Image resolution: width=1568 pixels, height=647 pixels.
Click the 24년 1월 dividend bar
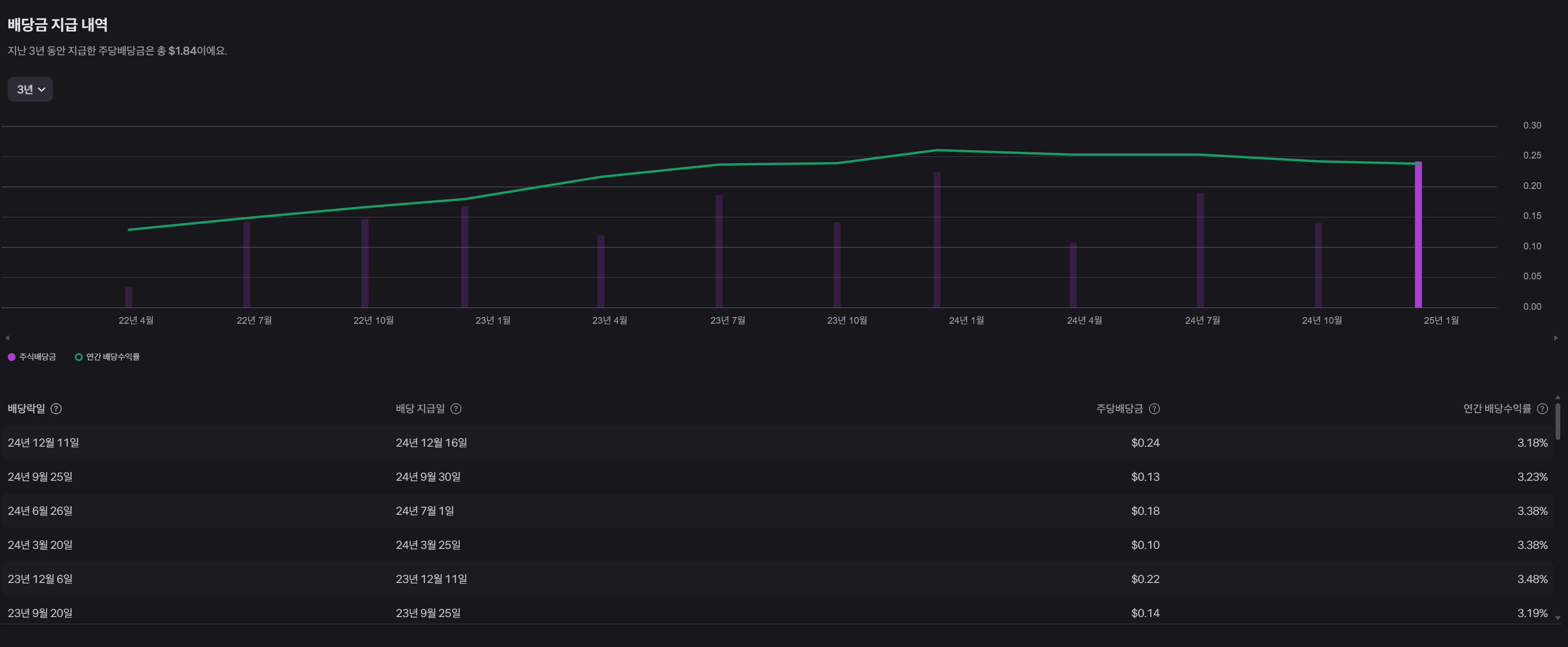937,240
